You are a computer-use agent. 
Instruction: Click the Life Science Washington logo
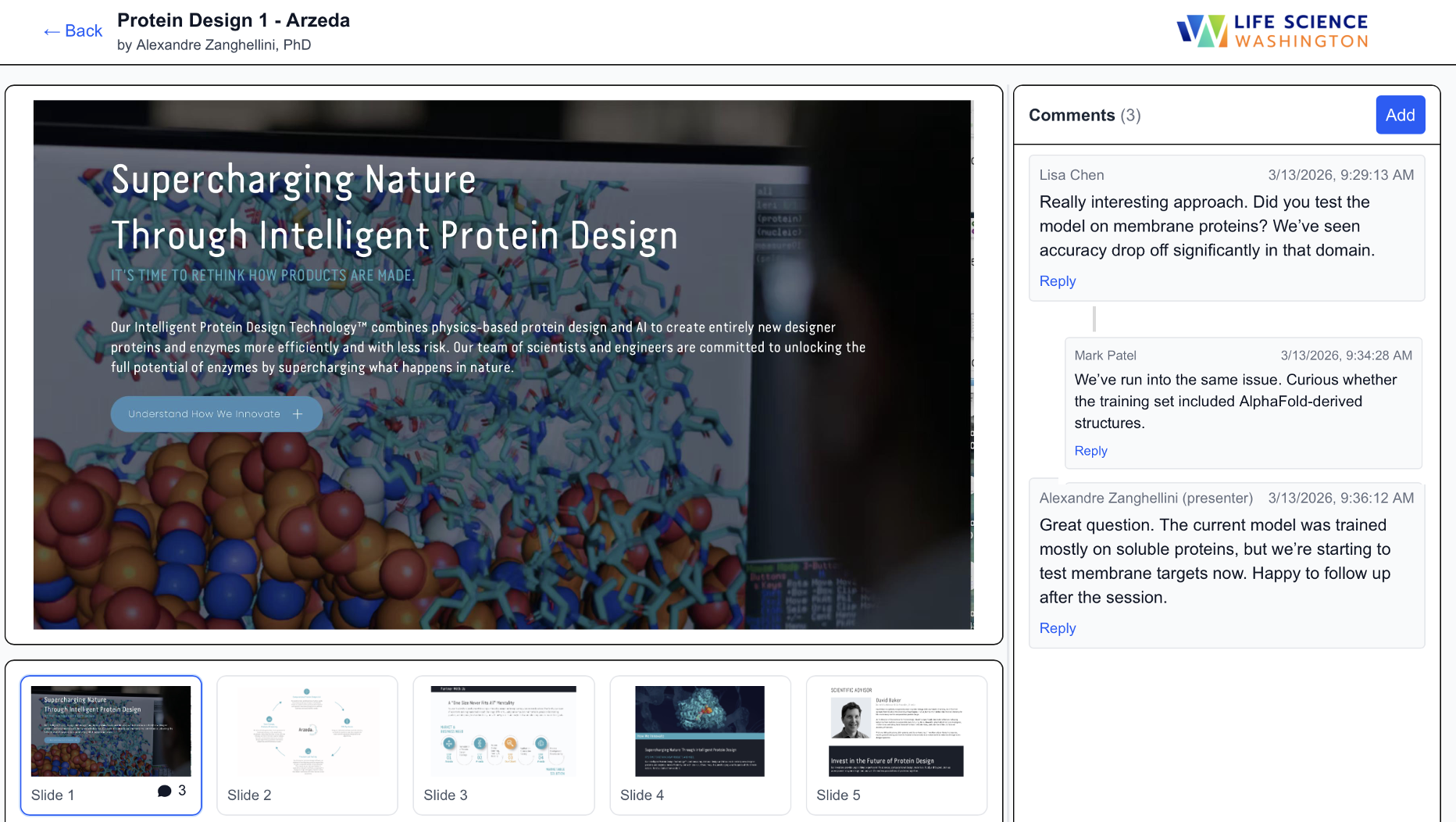tap(1272, 31)
